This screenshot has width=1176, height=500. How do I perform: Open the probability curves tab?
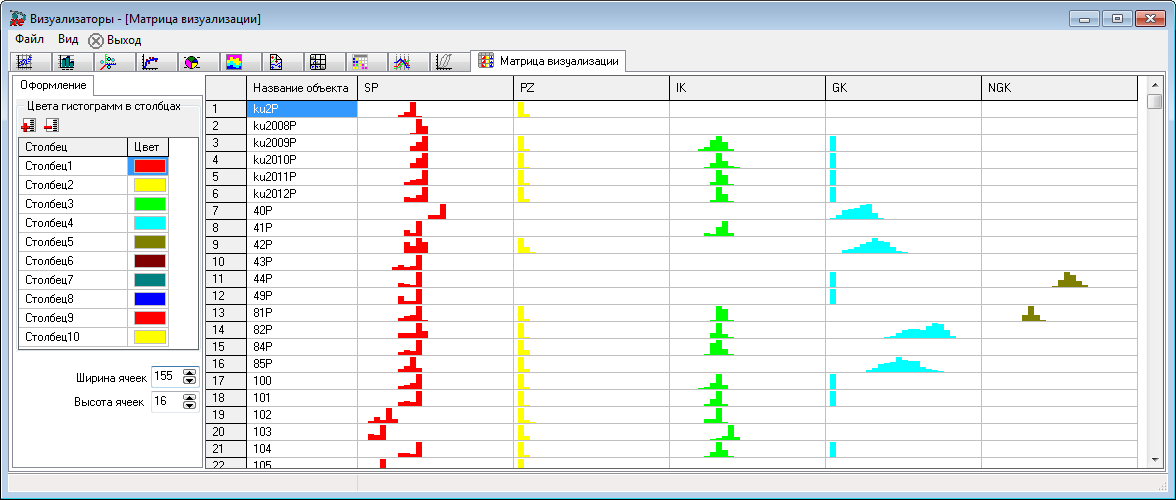pos(446,61)
